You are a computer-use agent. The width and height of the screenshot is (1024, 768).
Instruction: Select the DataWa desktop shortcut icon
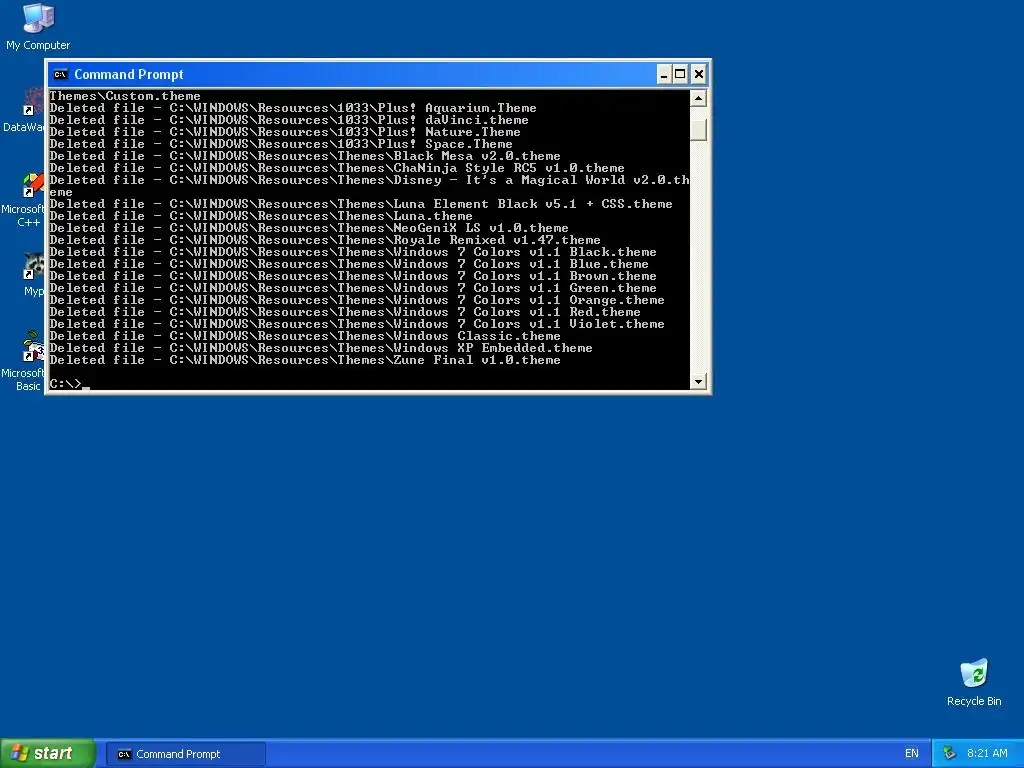tap(23, 110)
